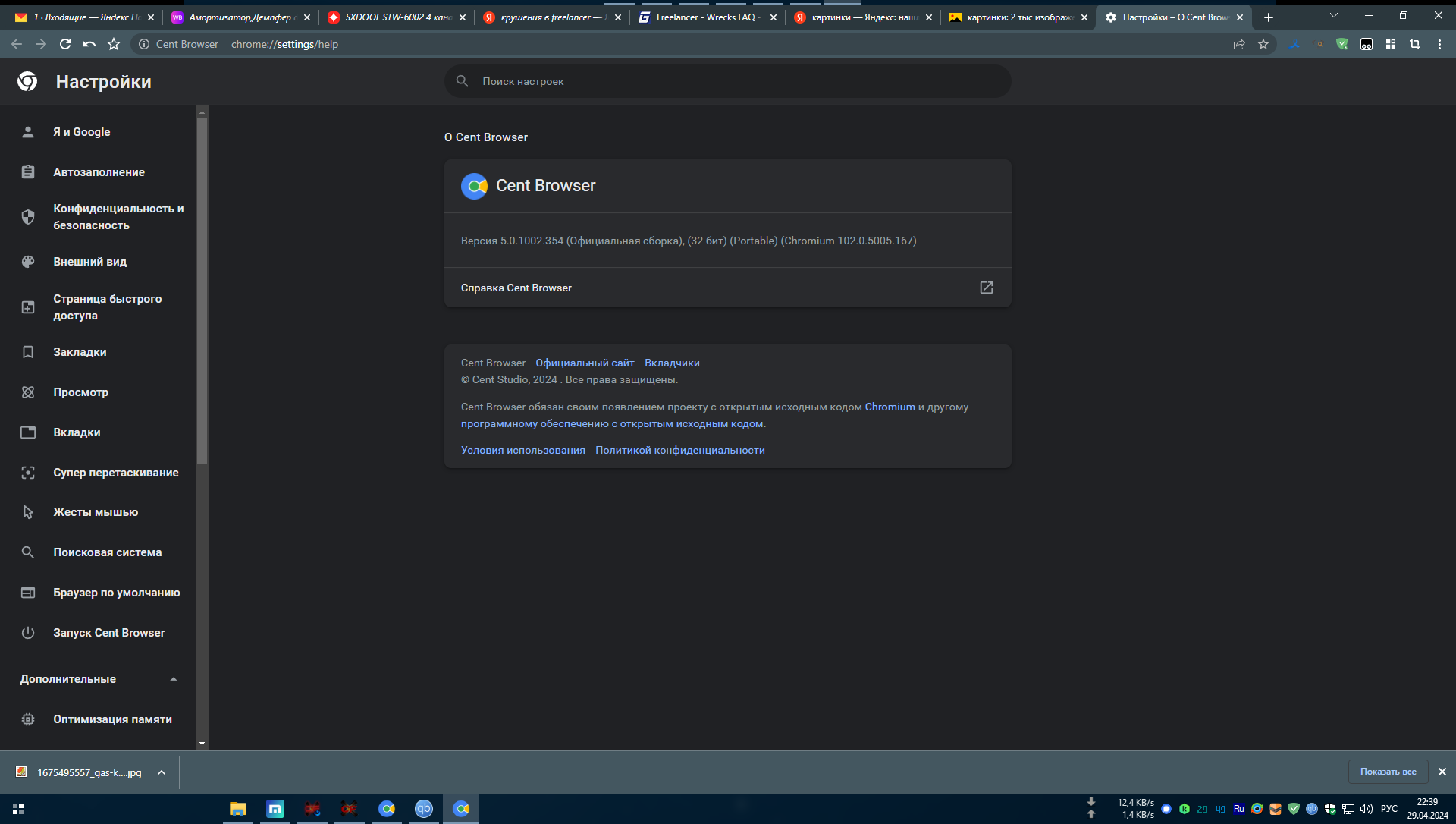Open the browser three-dot menu
Screen dimensions: 1456x824
[1439, 44]
